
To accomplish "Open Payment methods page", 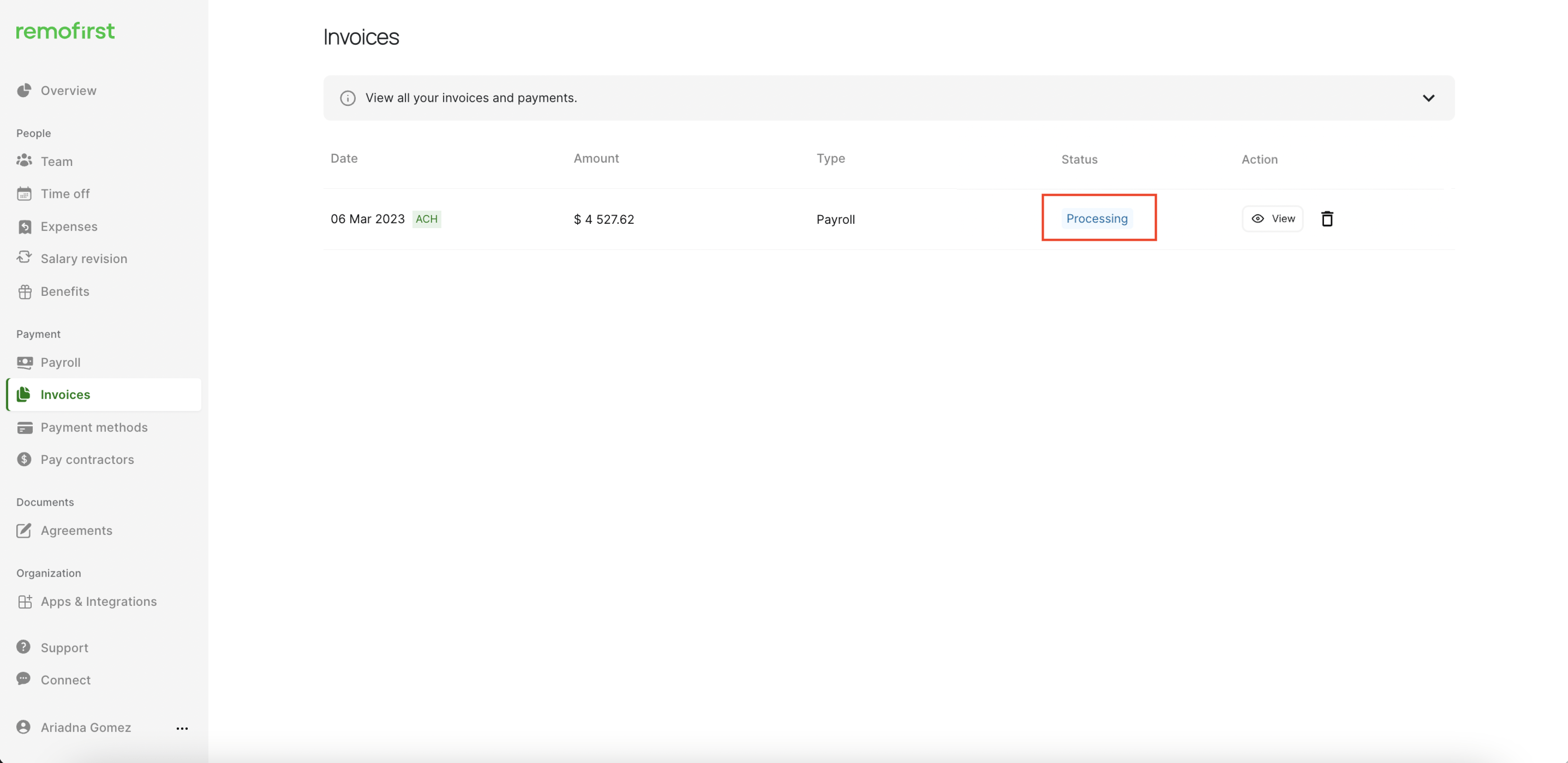I will (x=94, y=428).
